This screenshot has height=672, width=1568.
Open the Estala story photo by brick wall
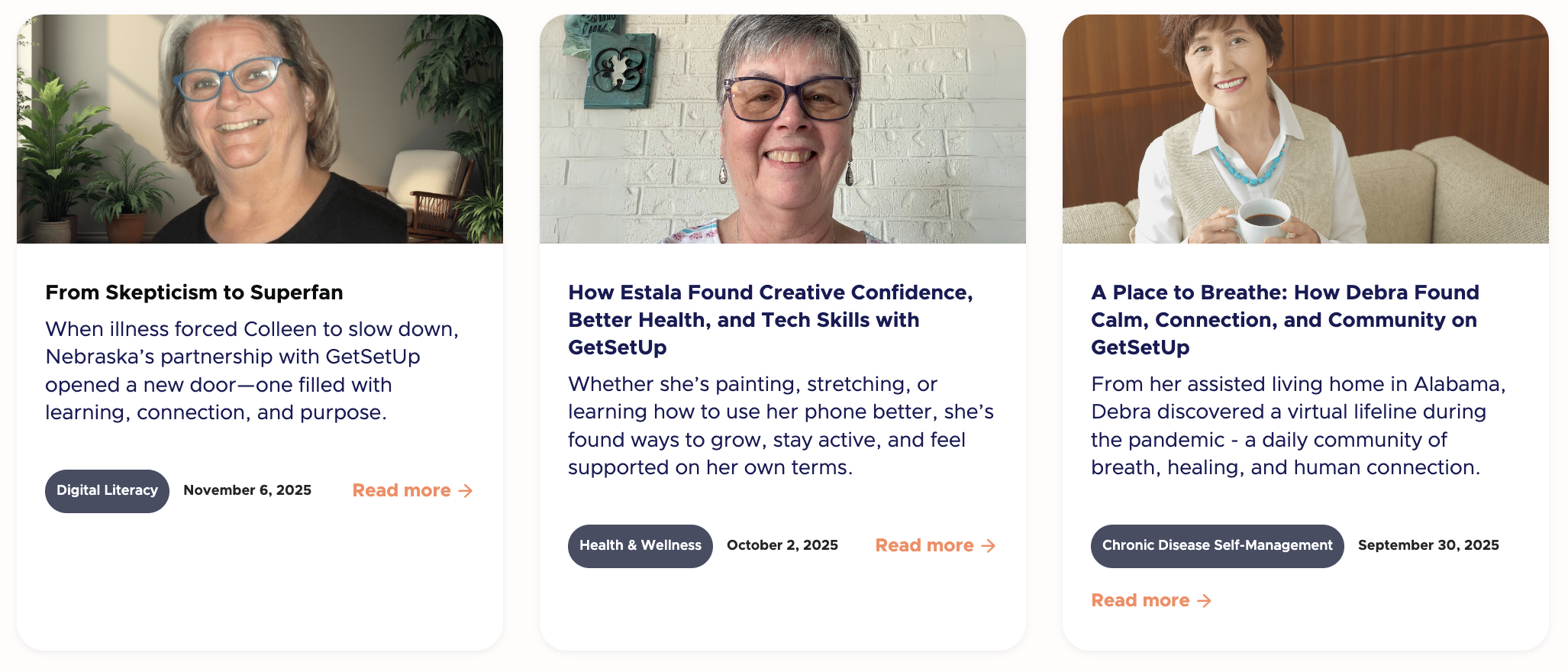coord(782,129)
